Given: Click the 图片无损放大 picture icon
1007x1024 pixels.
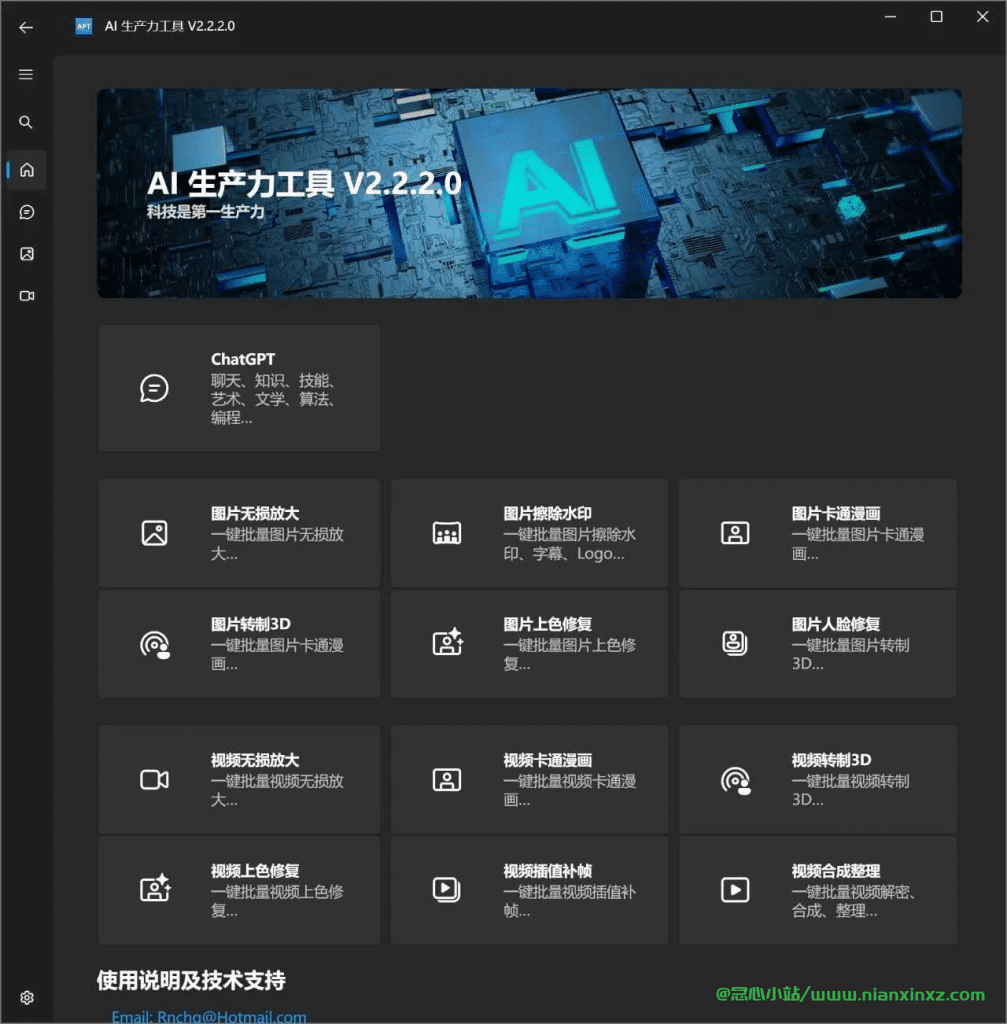Looking at the screenshot, I should point(155,533).
